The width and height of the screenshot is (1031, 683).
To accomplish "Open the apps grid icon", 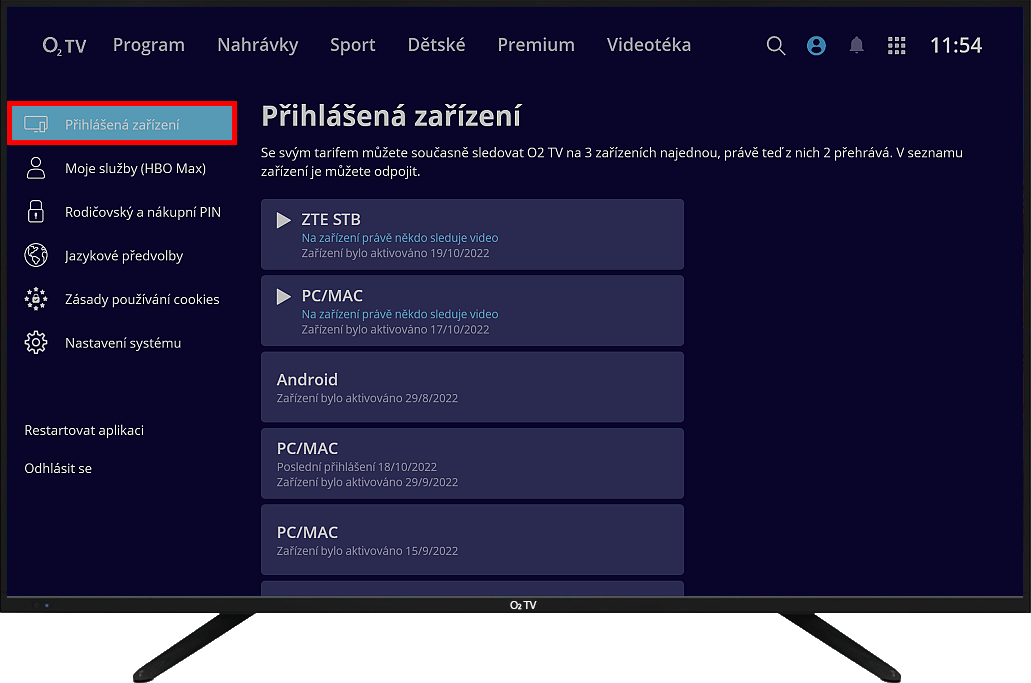I will pos(897,46).
